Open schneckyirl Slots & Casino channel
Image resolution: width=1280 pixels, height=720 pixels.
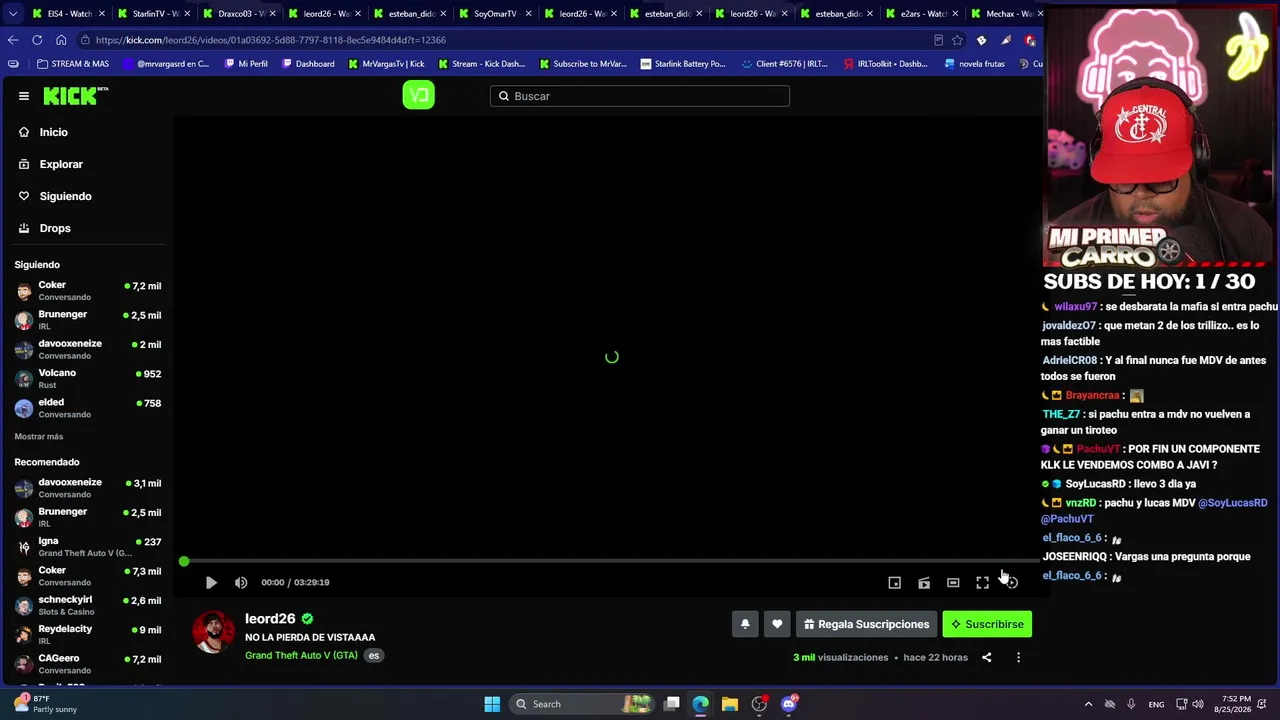pyautogui.click(x=88, y=605)
